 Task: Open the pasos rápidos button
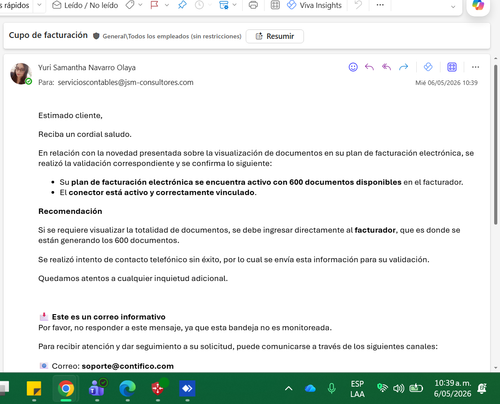click(15, 5)
